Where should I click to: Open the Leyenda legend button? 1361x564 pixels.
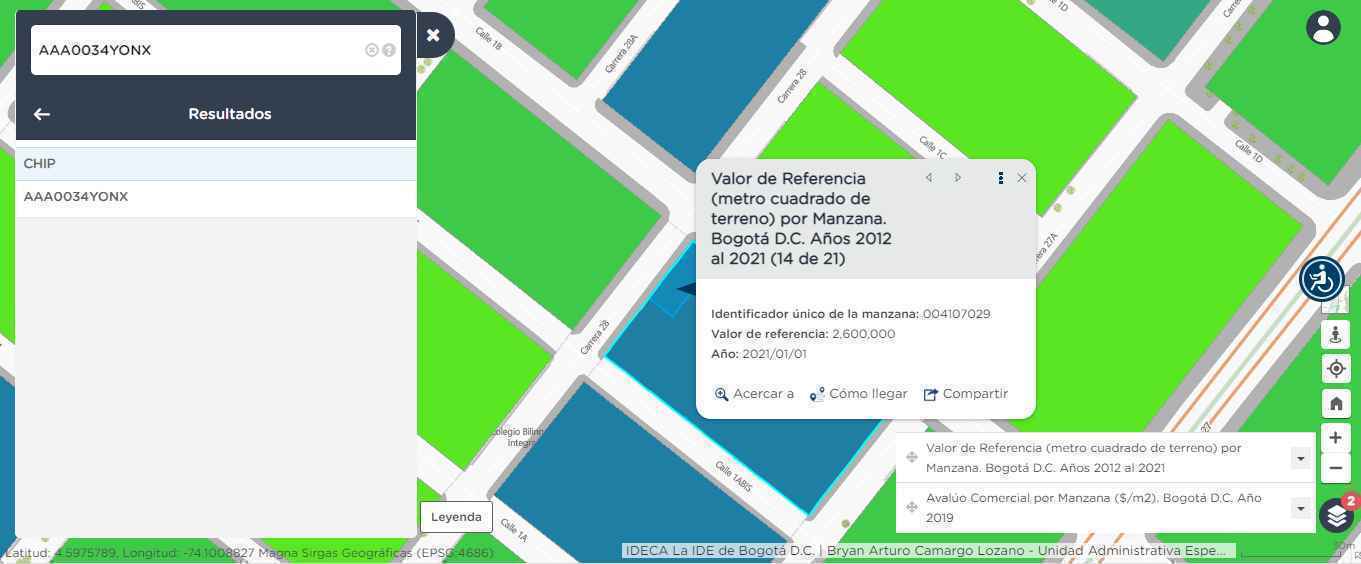click(456, 517)
